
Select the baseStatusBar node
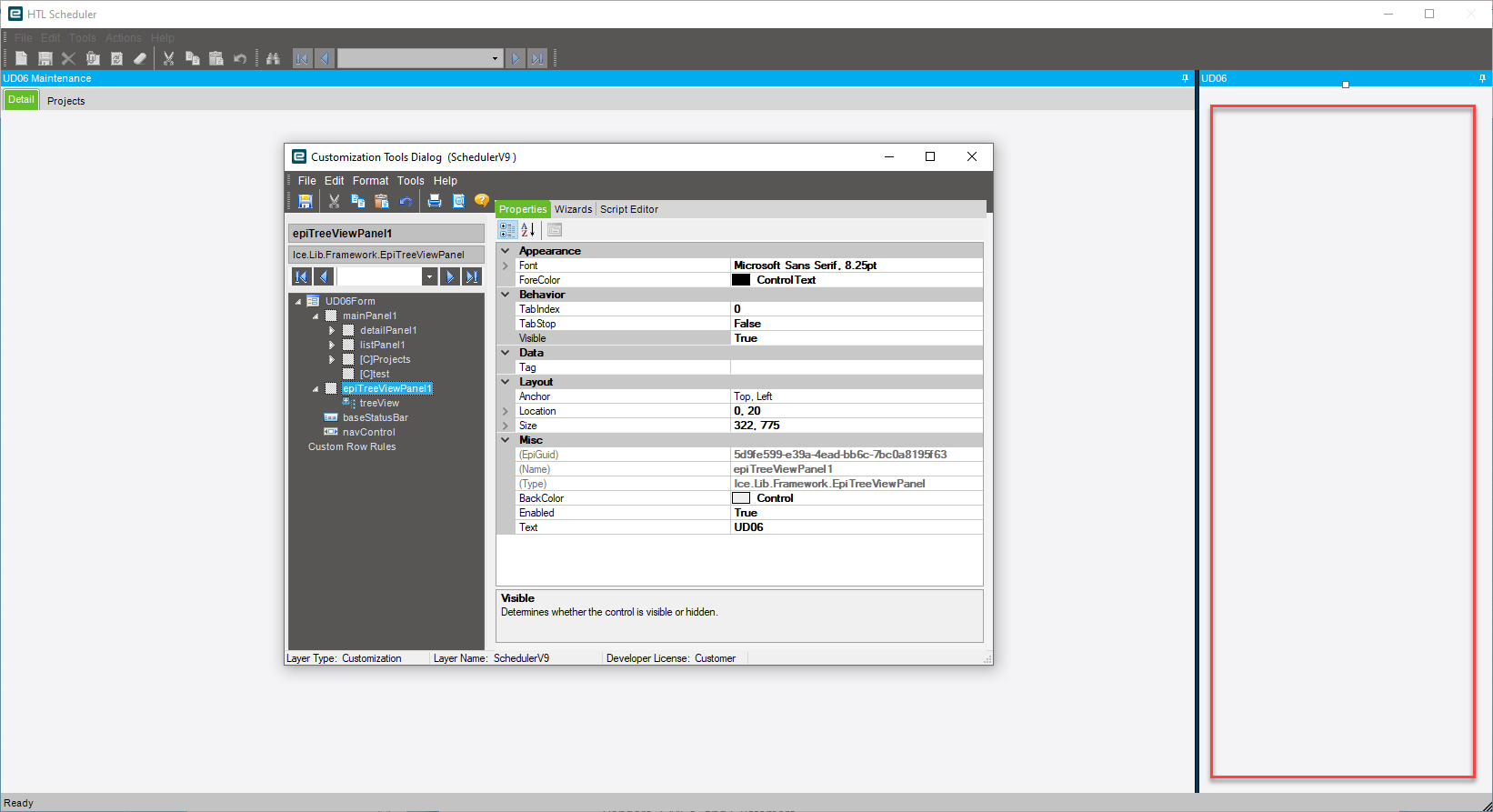[x=376, y=418]
